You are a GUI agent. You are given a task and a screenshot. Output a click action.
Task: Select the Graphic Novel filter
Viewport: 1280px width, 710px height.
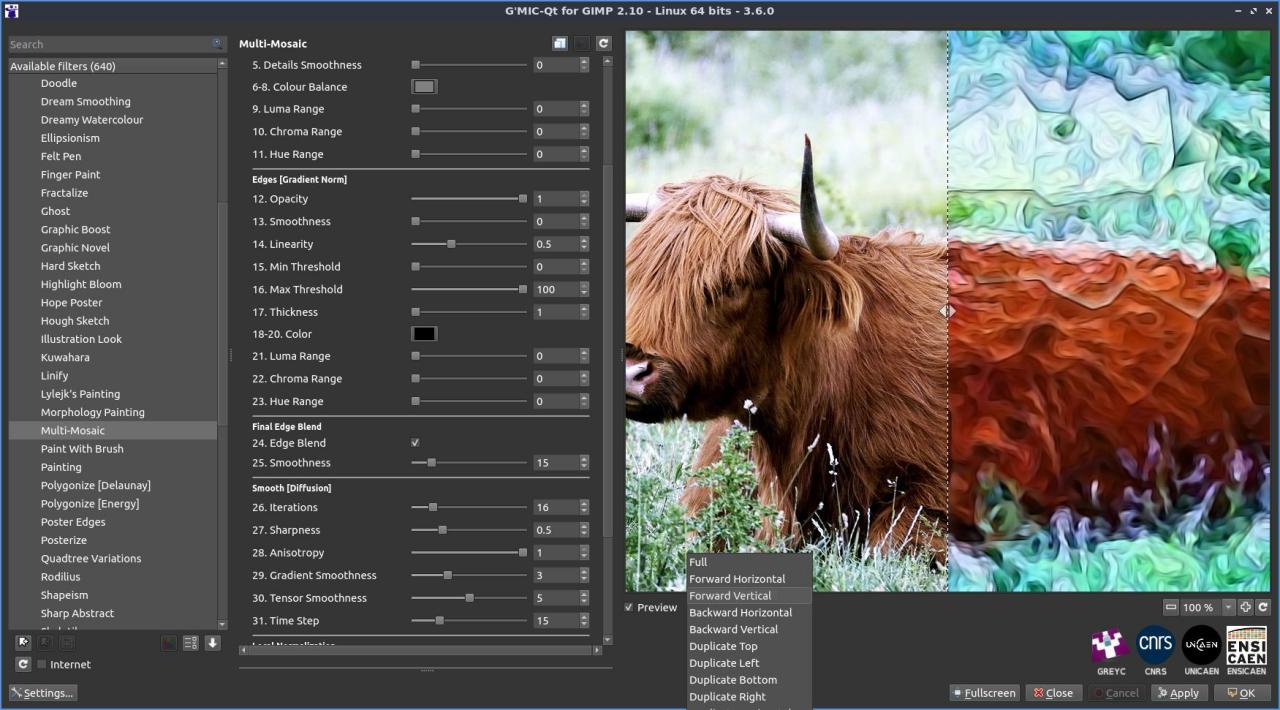pos(75,248)
